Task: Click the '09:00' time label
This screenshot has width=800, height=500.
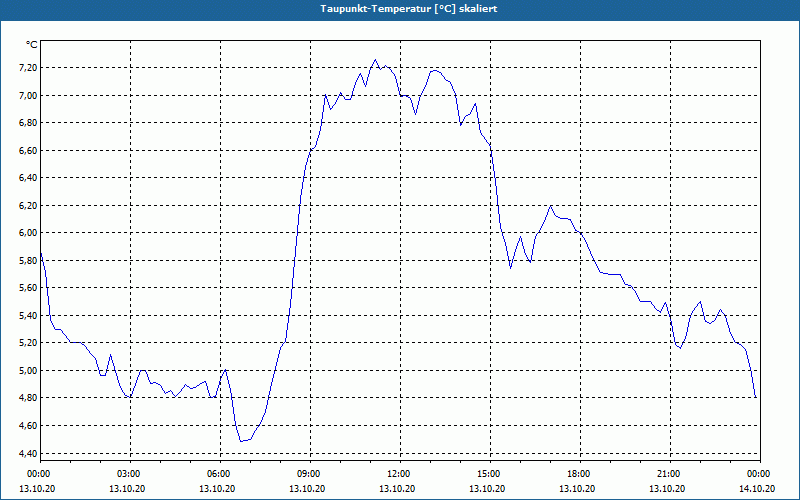Action: [310, 474]
